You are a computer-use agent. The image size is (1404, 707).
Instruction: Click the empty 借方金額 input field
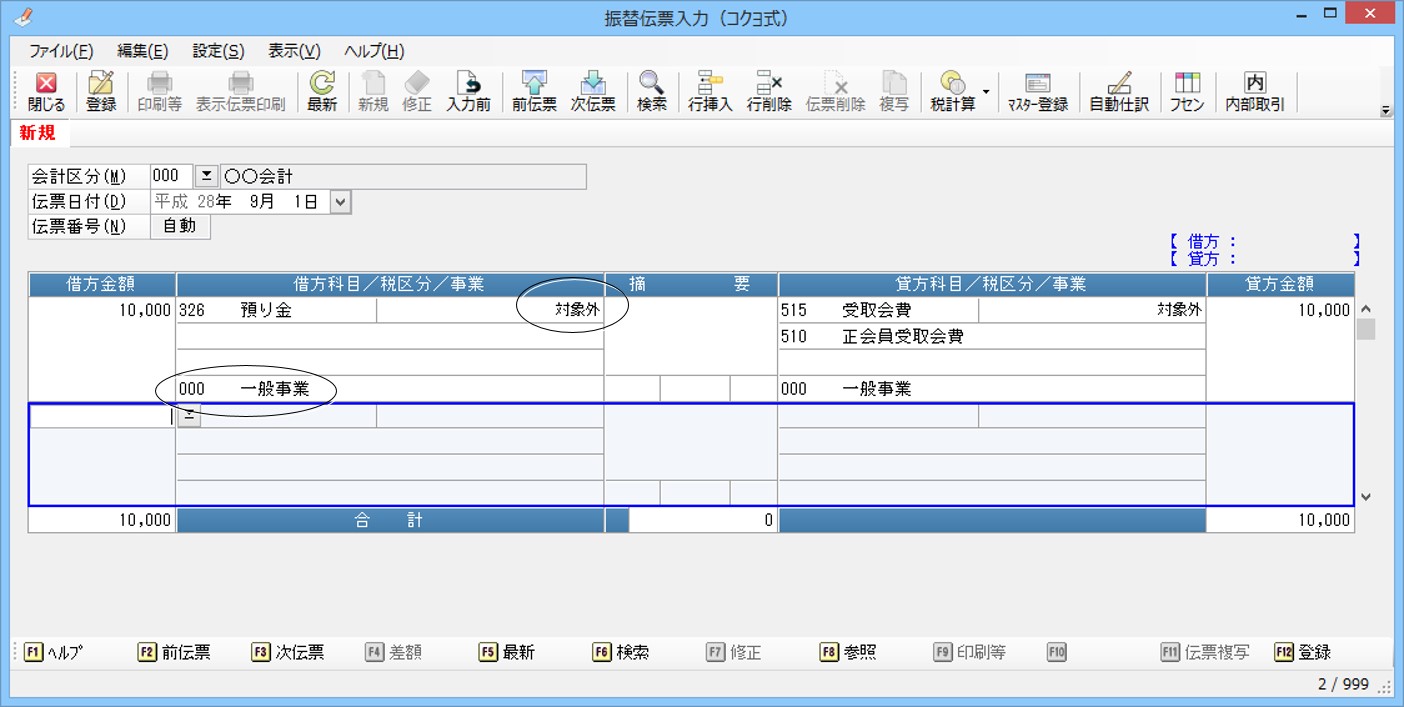pos(102,417)
